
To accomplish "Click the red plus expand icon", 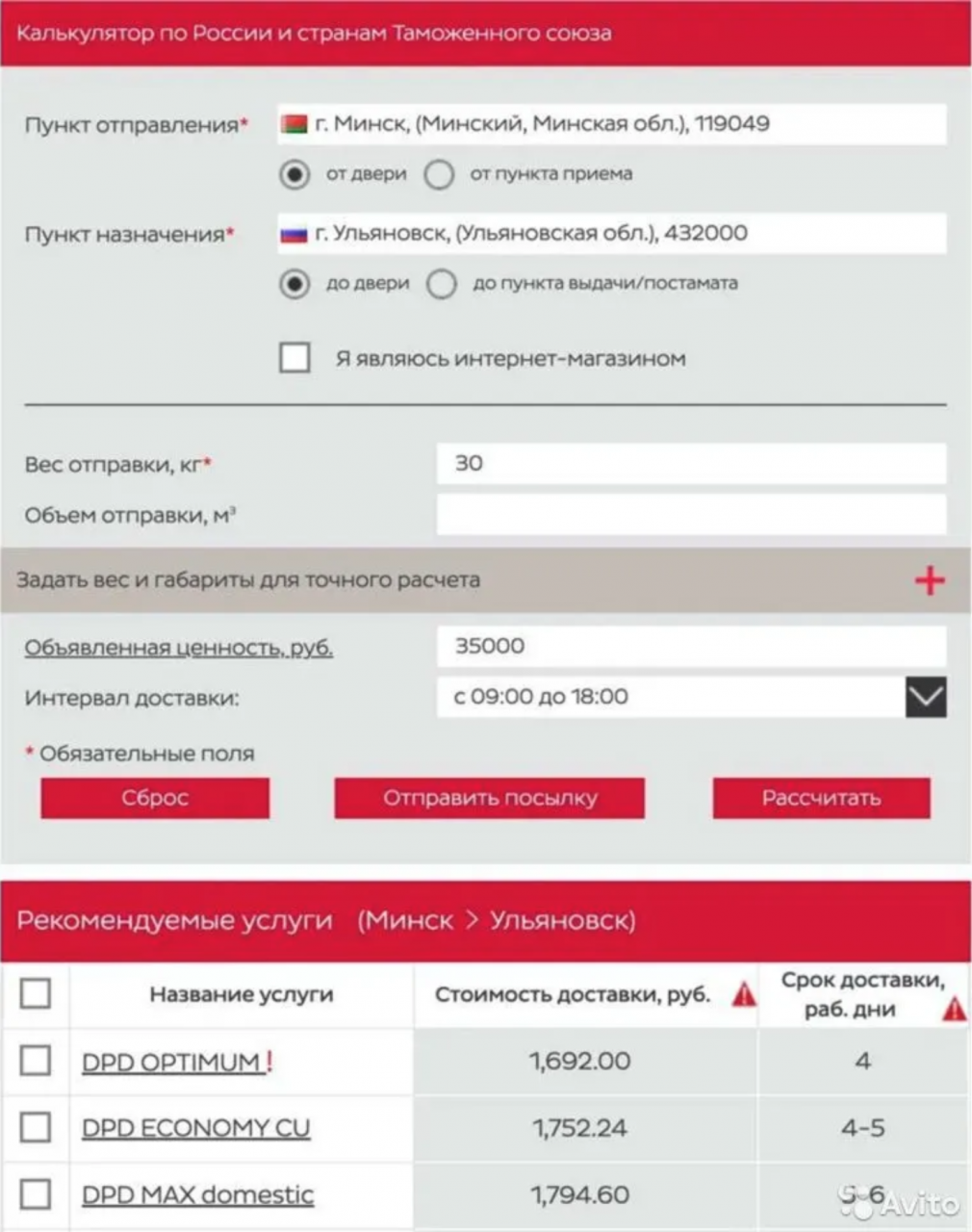I will [929, 580].
